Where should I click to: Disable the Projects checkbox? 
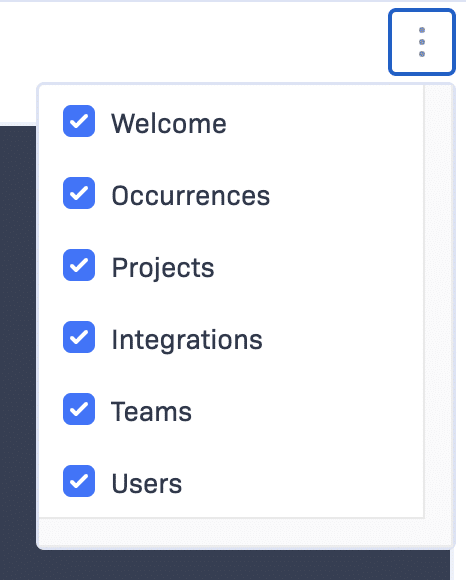[x=79, y=265]
